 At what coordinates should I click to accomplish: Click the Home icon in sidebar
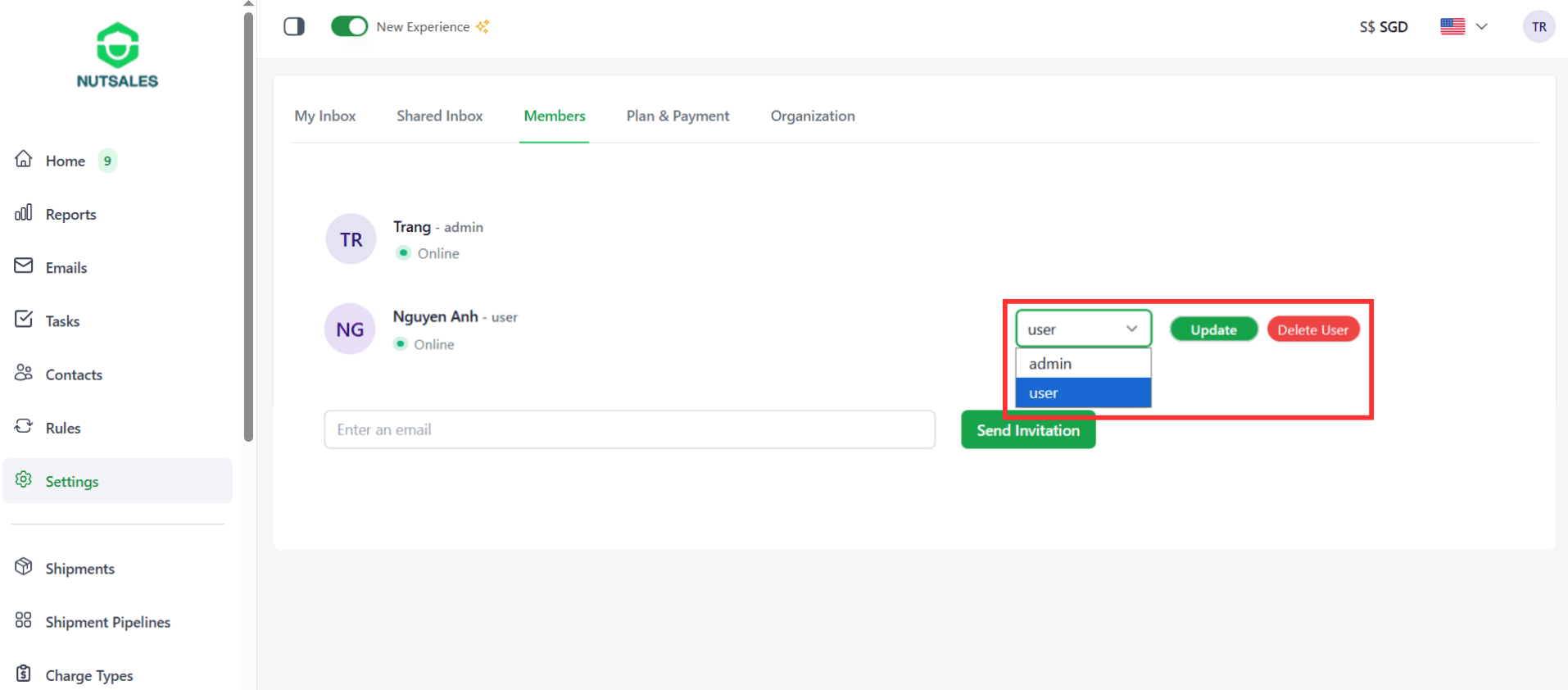tap(24, 160)
